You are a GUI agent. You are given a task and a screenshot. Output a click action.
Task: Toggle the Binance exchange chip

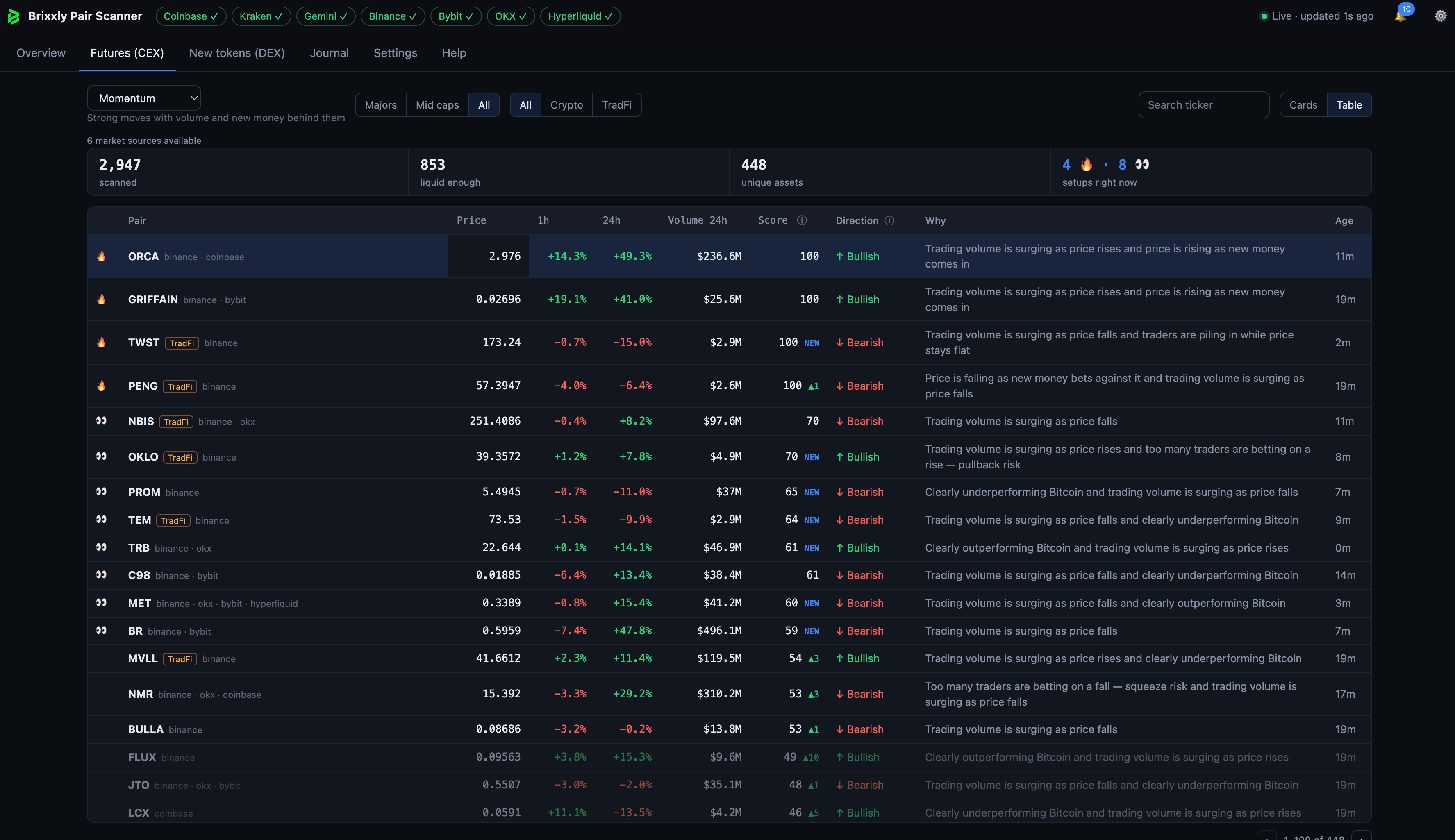click(393, 16)
